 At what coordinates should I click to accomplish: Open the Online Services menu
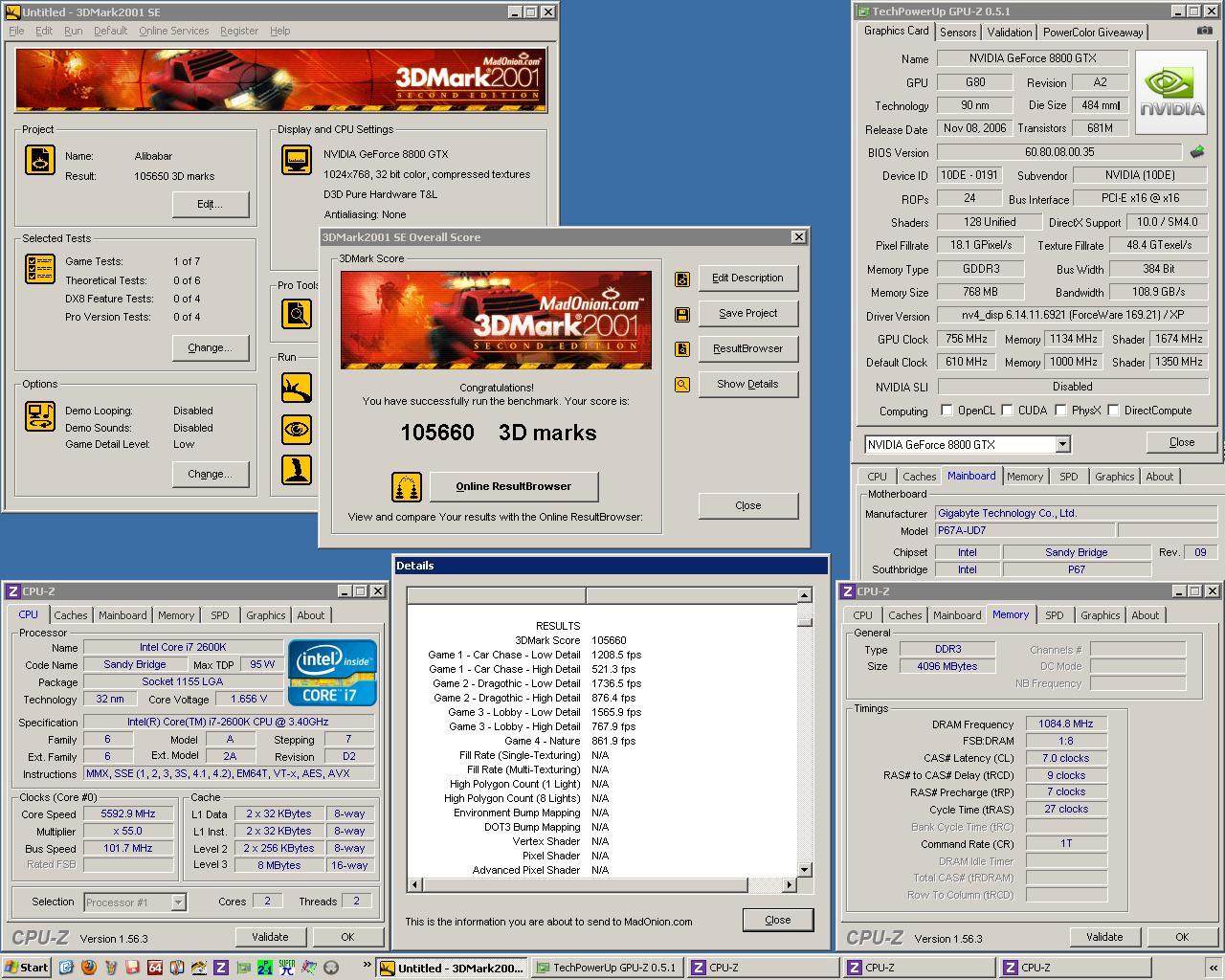[173, 31]
